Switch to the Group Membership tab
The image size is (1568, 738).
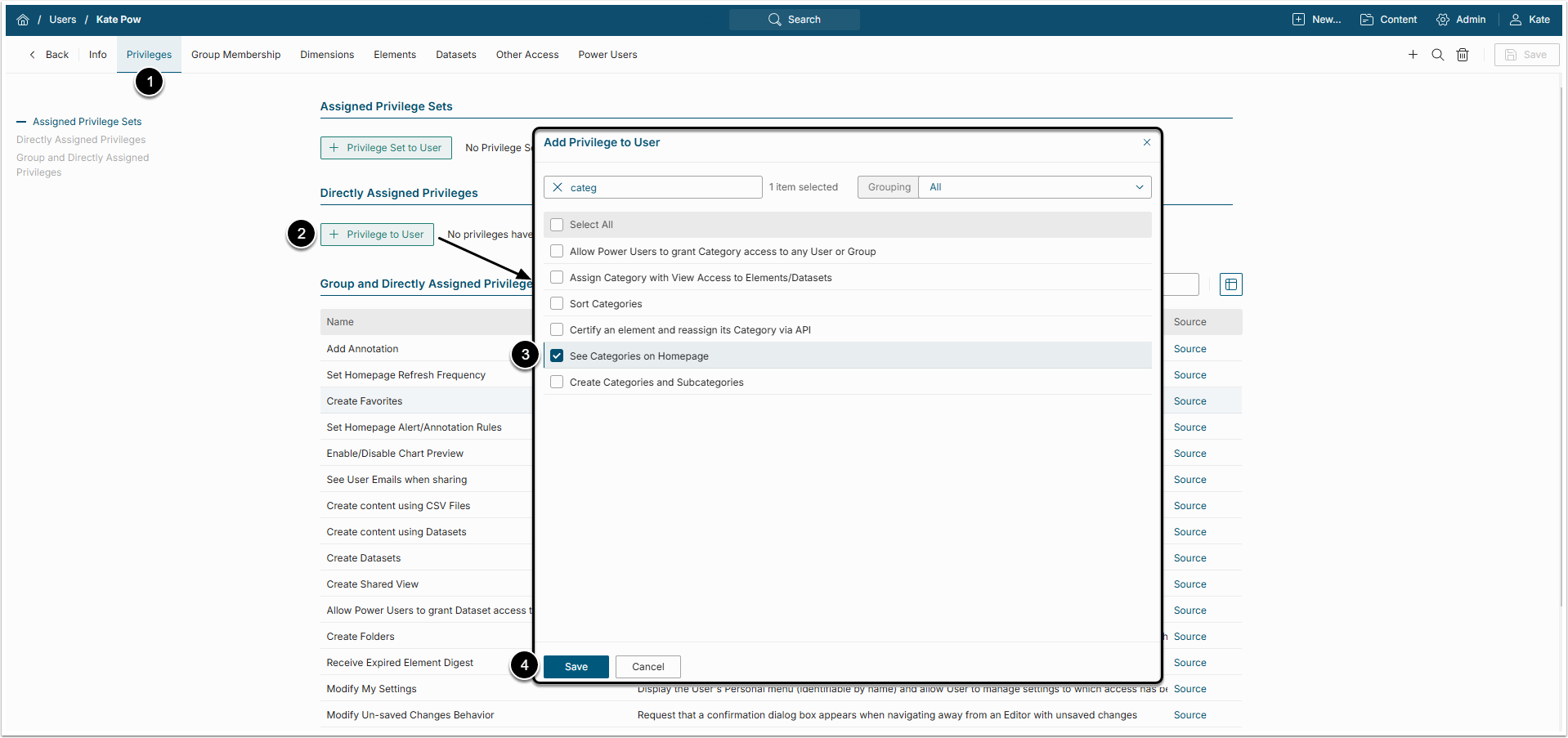coord(235,55)
